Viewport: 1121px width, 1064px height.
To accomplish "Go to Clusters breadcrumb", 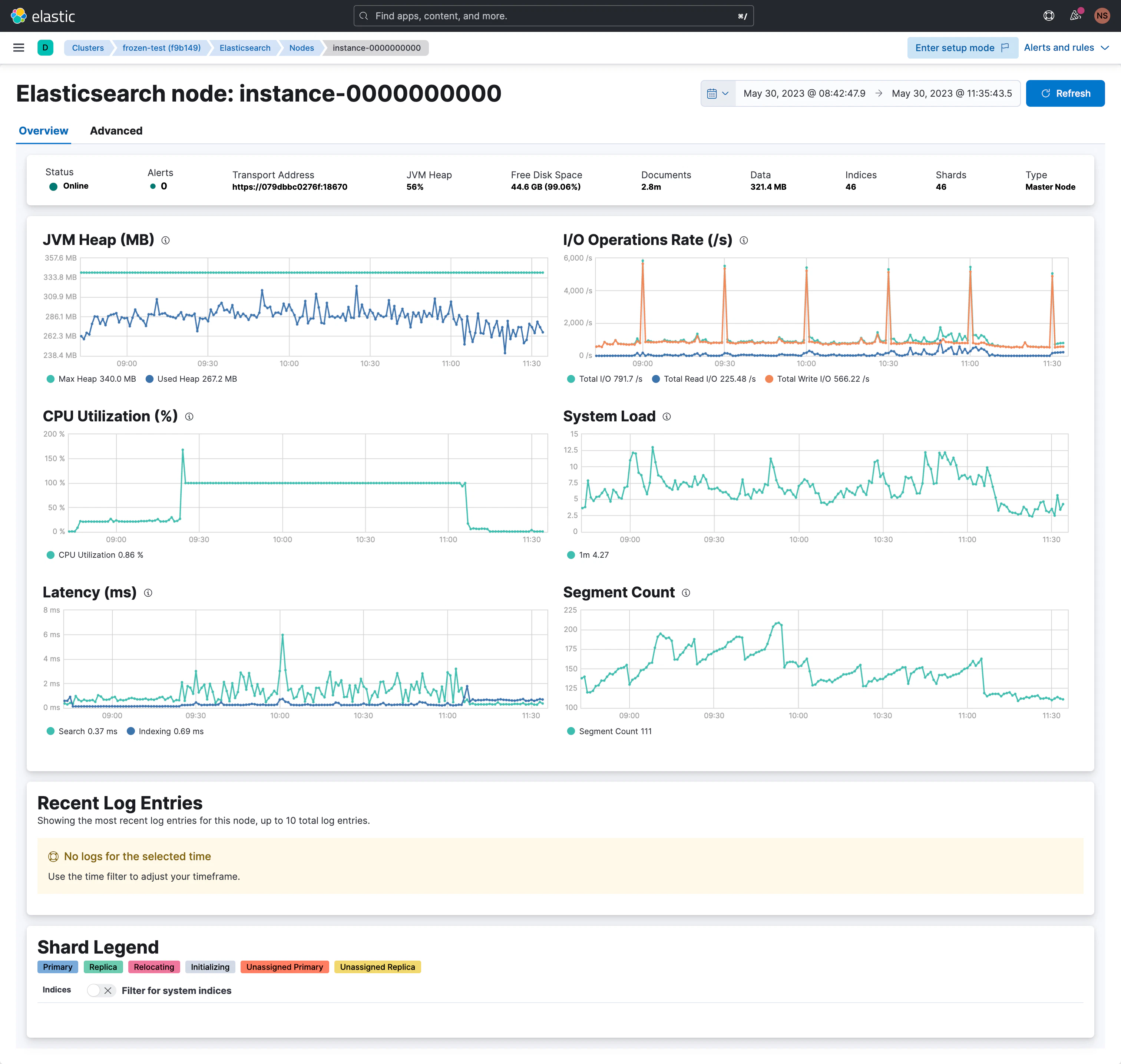I will click(x=88, y=48).
